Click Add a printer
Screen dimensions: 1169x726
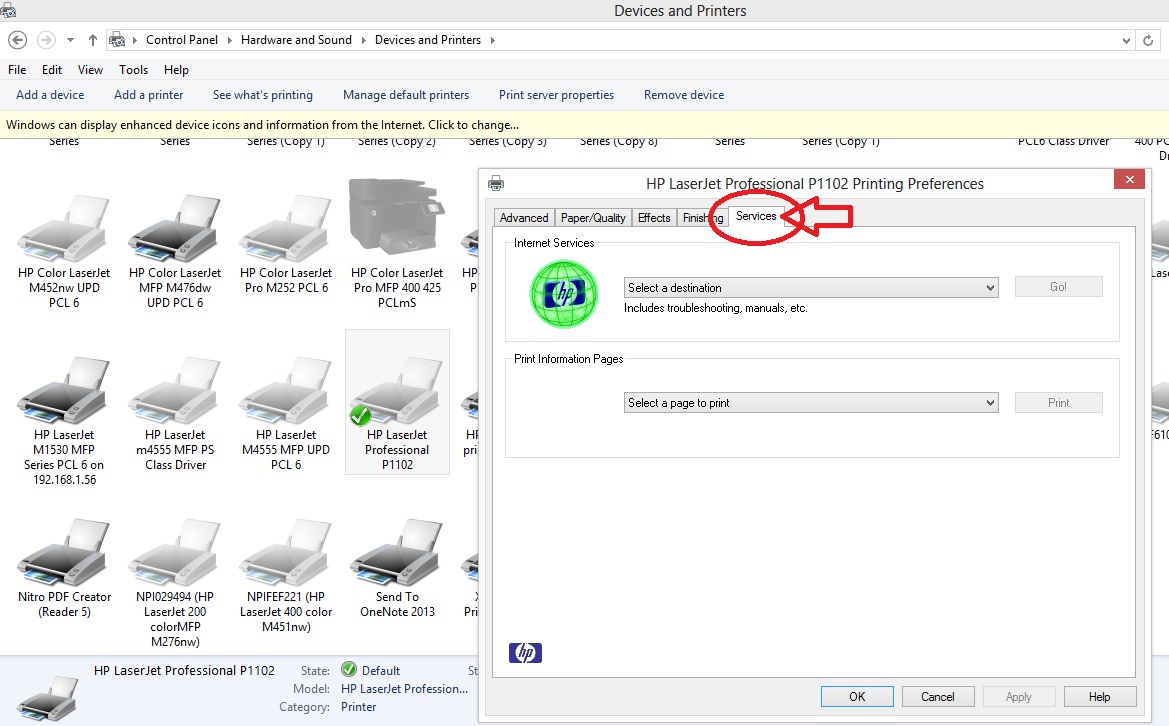(148, 95)
